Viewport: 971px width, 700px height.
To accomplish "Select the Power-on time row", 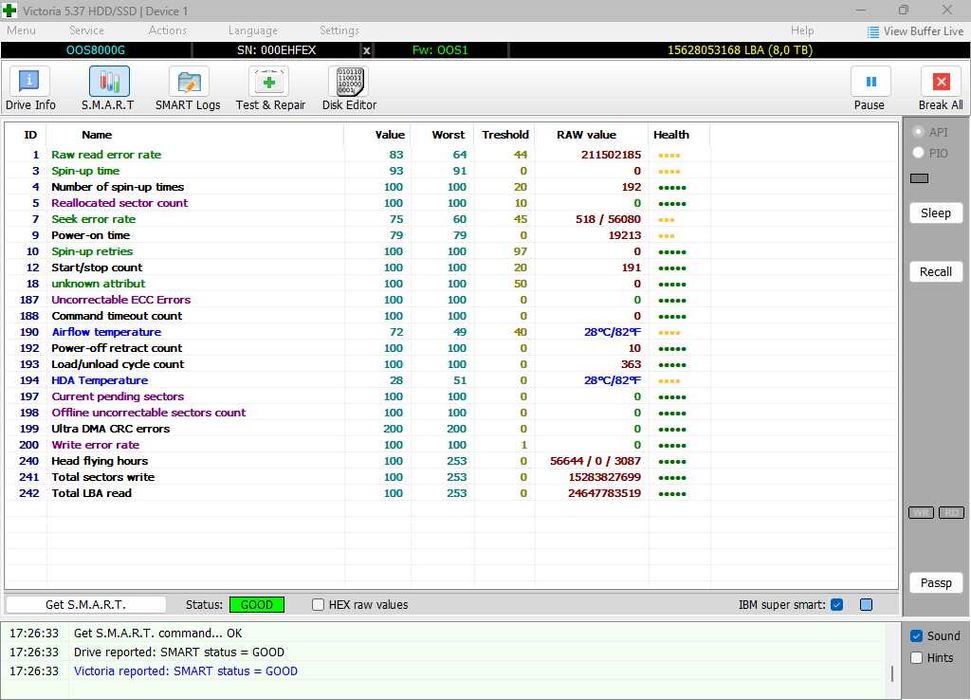I will click(x=451, y=235).
